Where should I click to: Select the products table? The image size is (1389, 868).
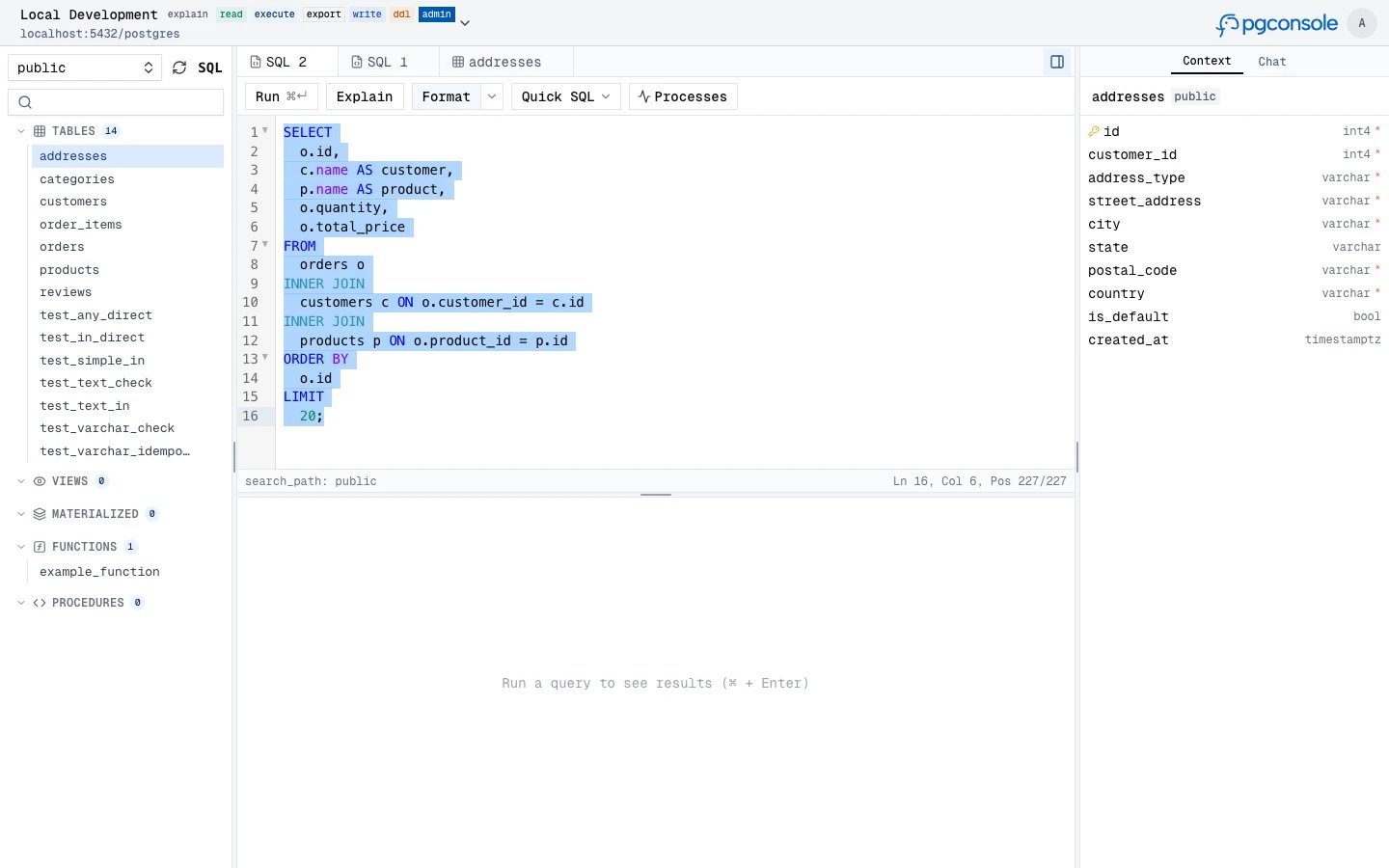pos(127,270)
